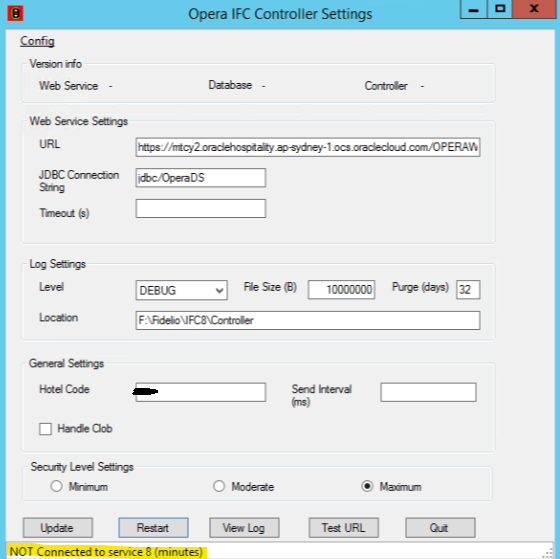Click the Quit button

click(440, 528)
